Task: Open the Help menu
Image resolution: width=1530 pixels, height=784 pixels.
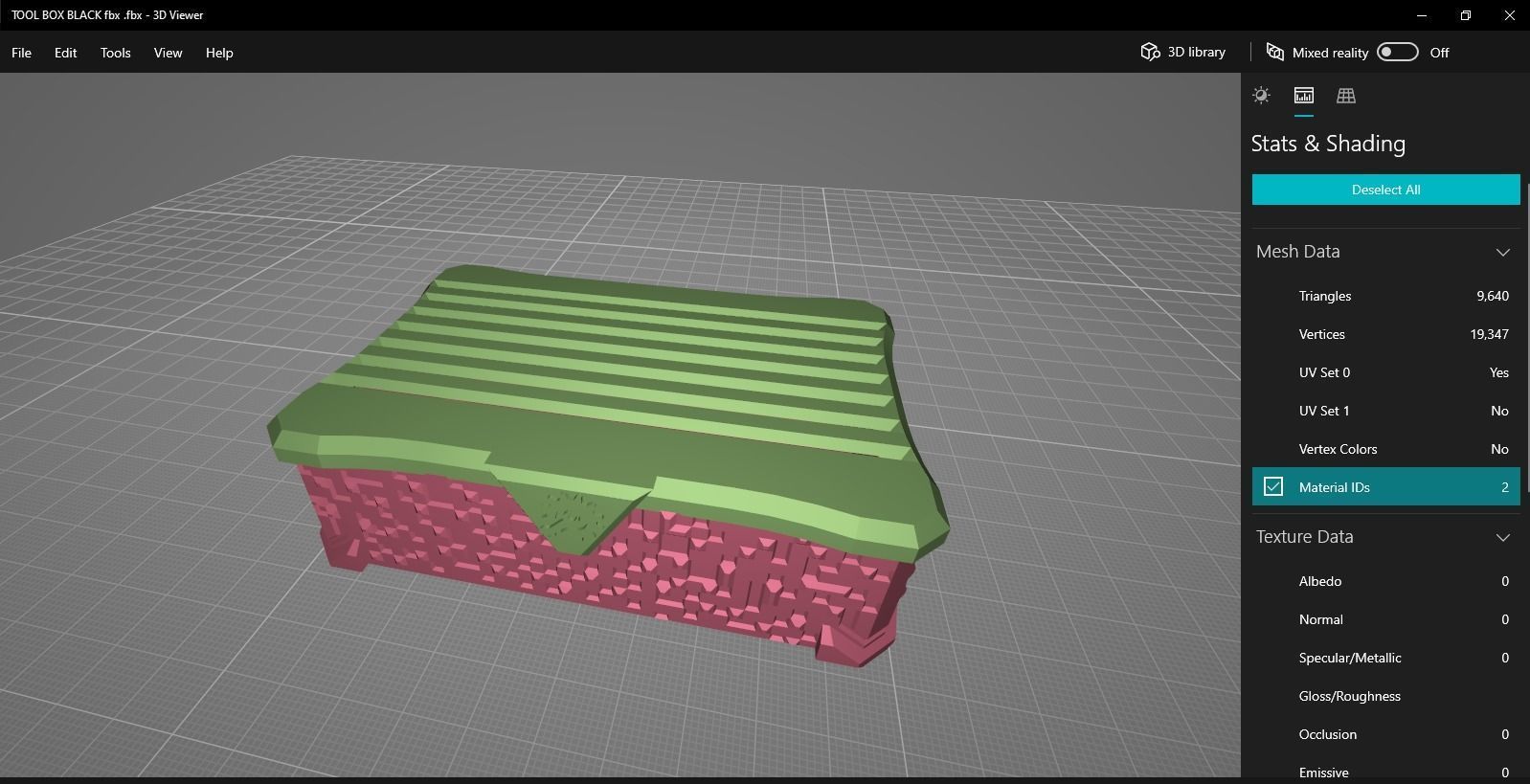Action: pyautogui.click(x=219, y=53)
